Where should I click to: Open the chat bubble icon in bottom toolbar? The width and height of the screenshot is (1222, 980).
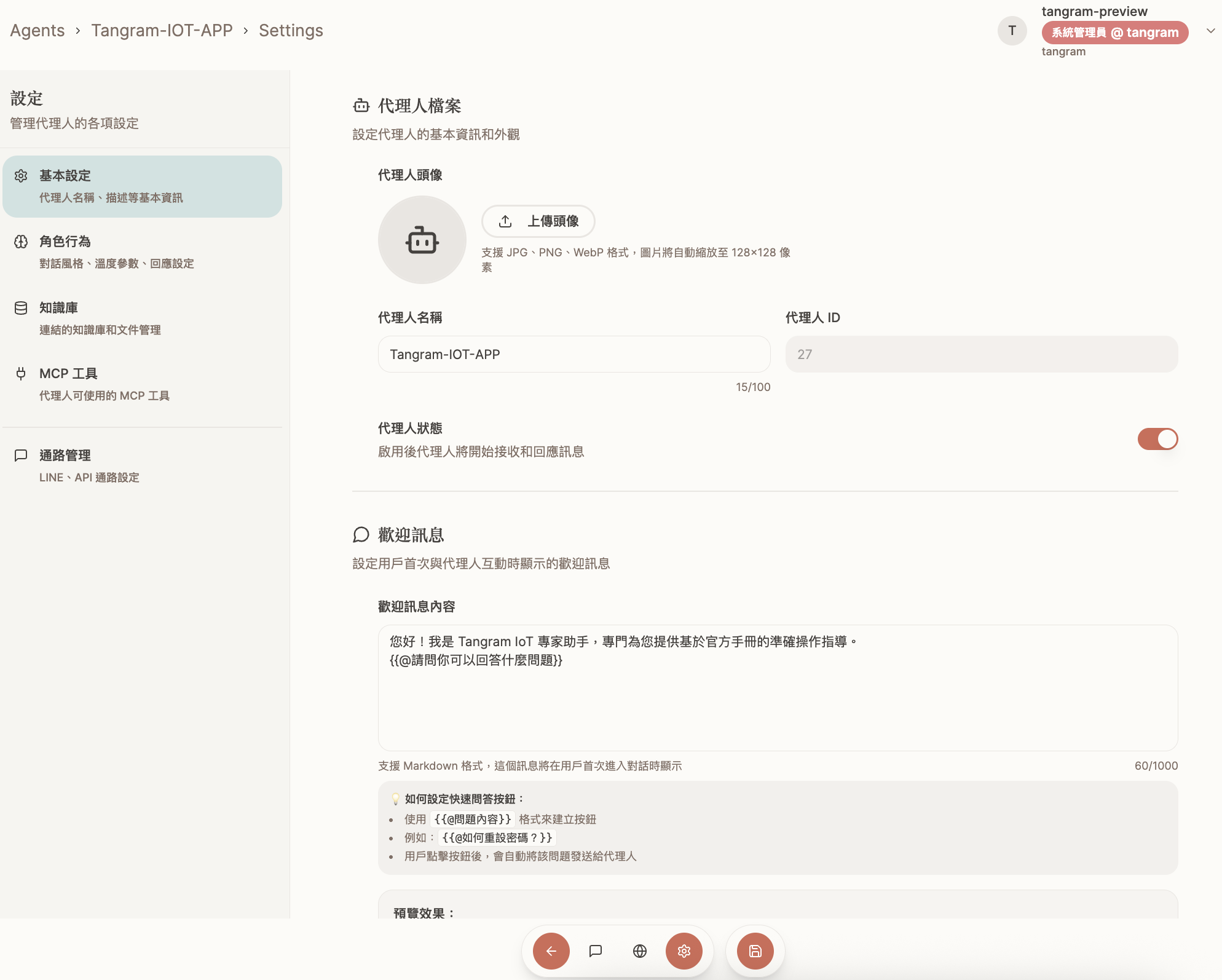pos(595,951)
